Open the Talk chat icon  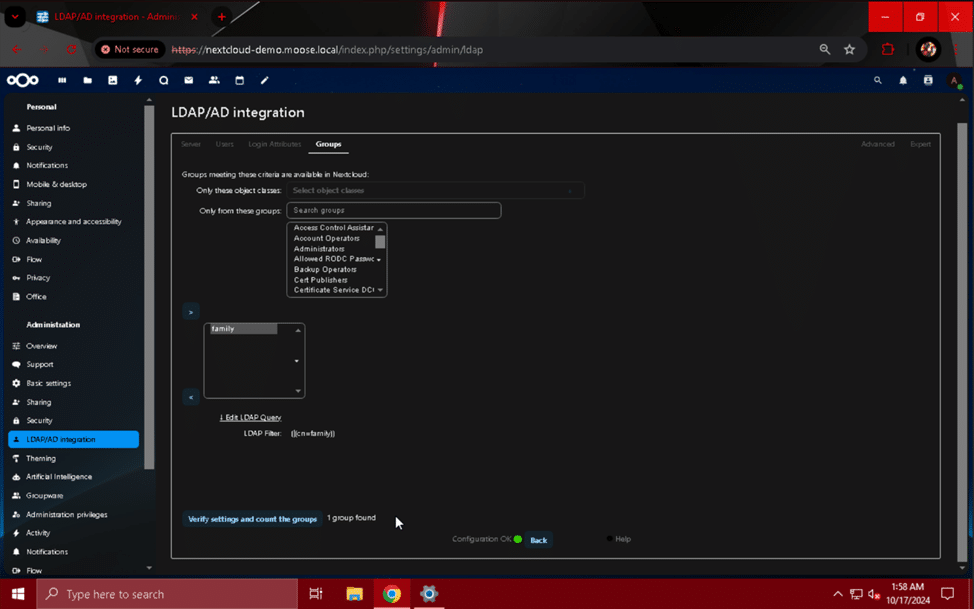[x=163, y=80]
